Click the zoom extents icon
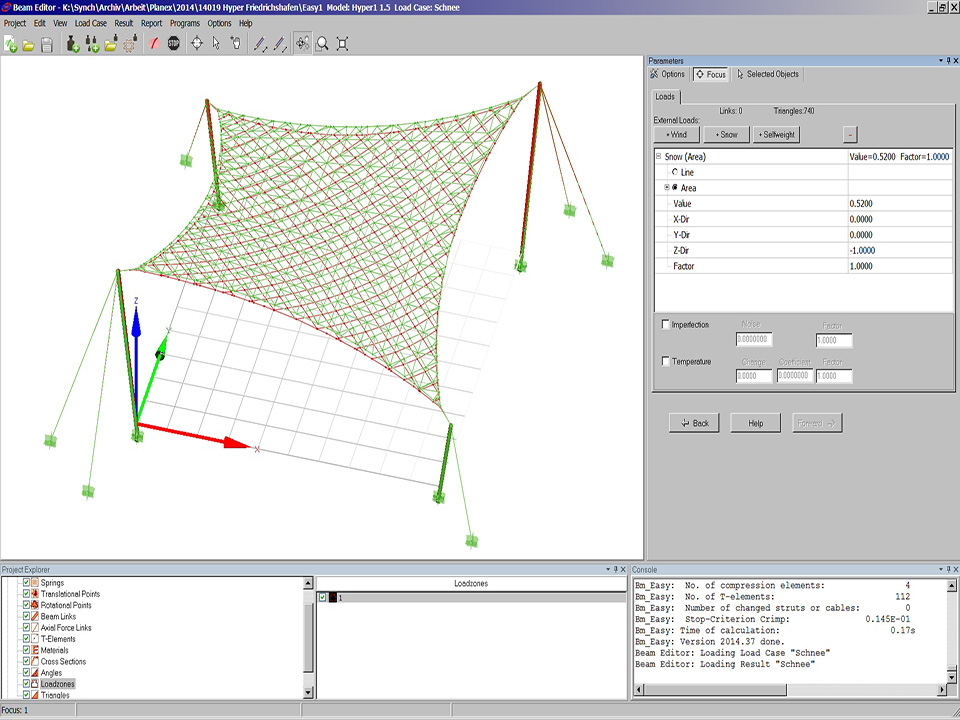The height and width of the screenshot is (720, 960). tap(343, 43)
